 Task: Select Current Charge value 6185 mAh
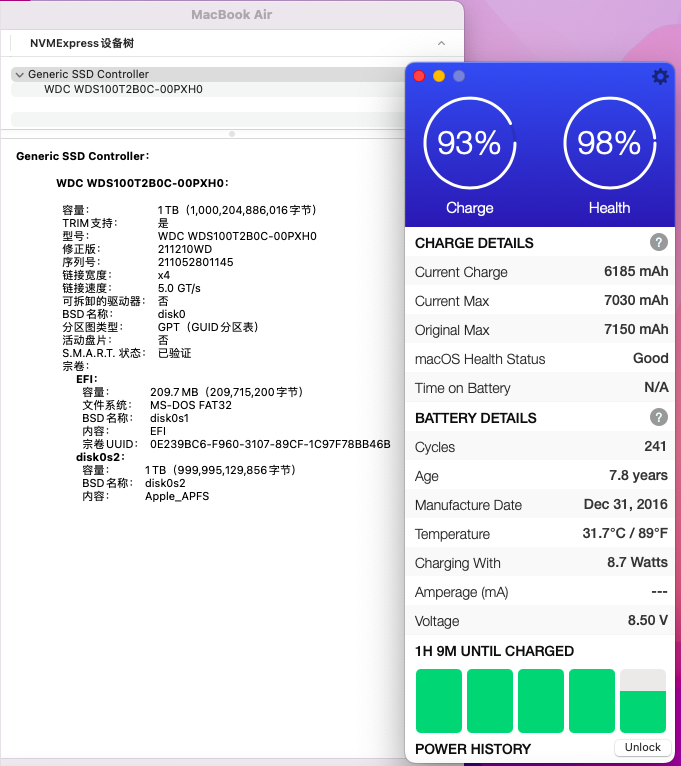click(x=636, y=272)
